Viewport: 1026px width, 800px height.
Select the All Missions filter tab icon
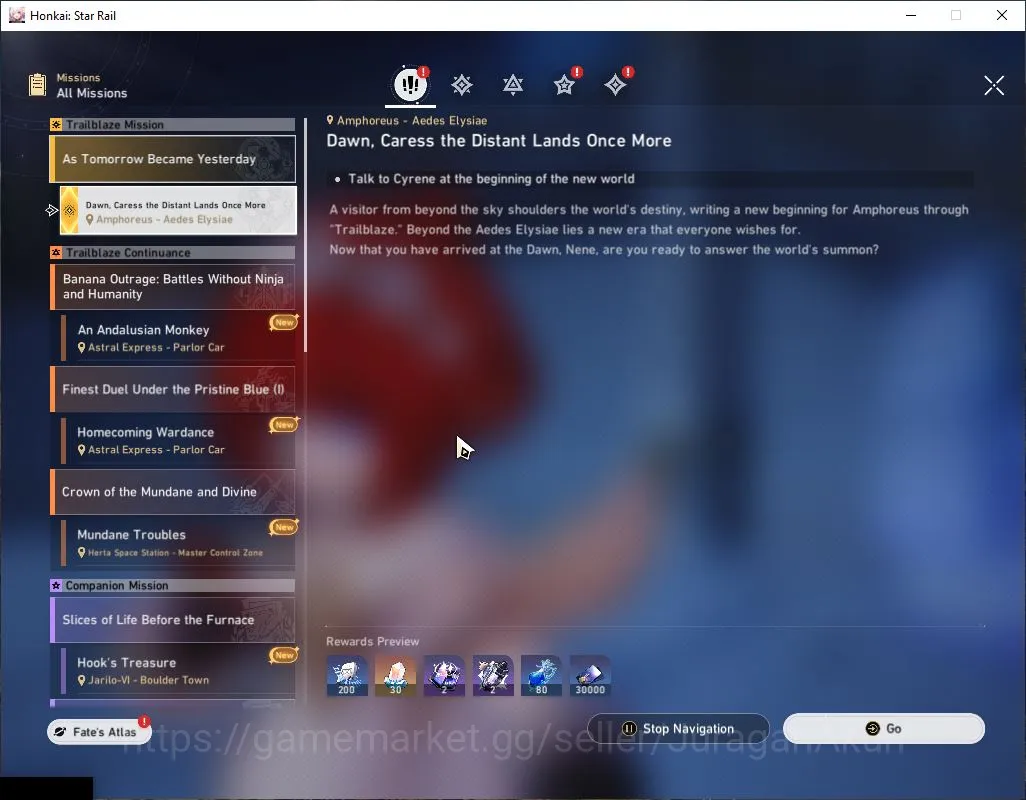tap(410, 84)
